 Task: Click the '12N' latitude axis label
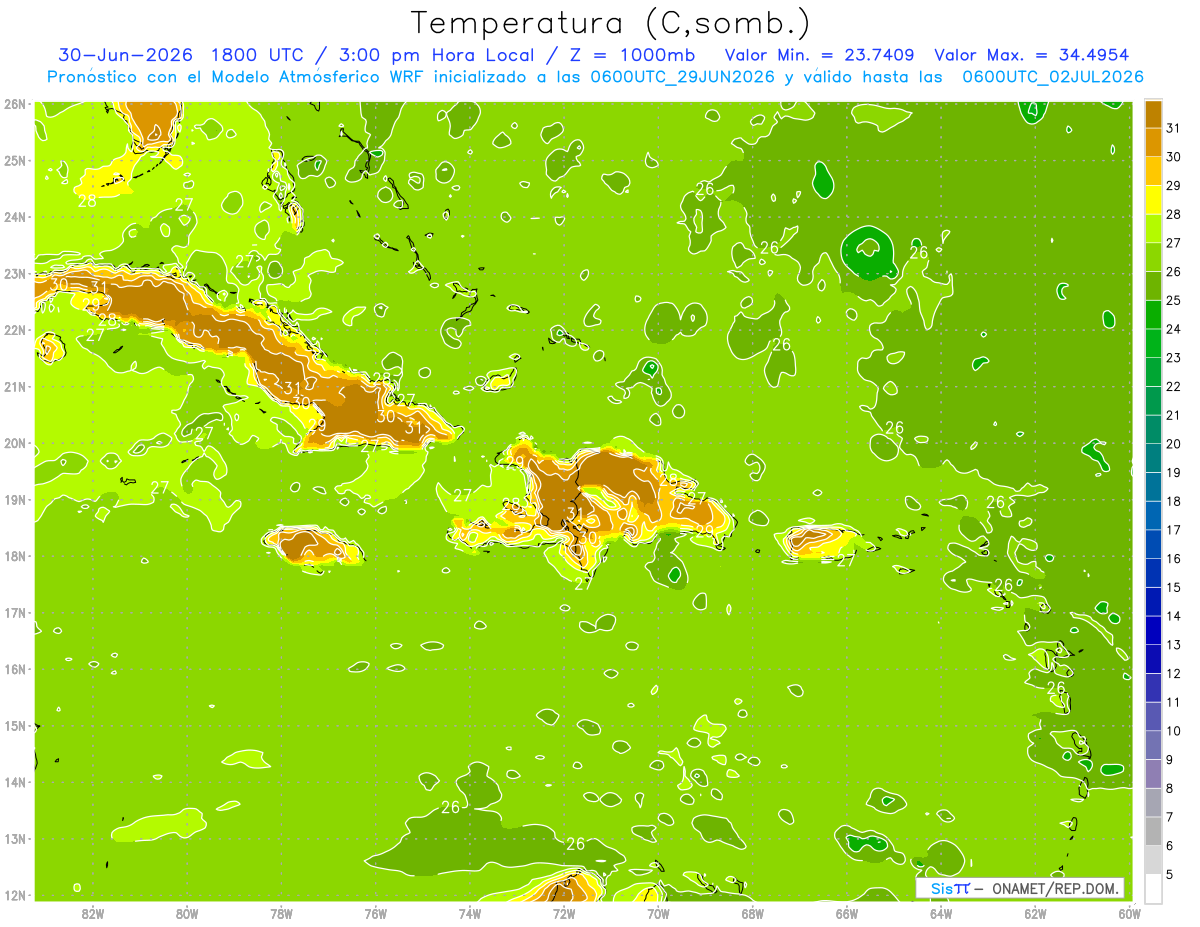(x=15, y=895)
